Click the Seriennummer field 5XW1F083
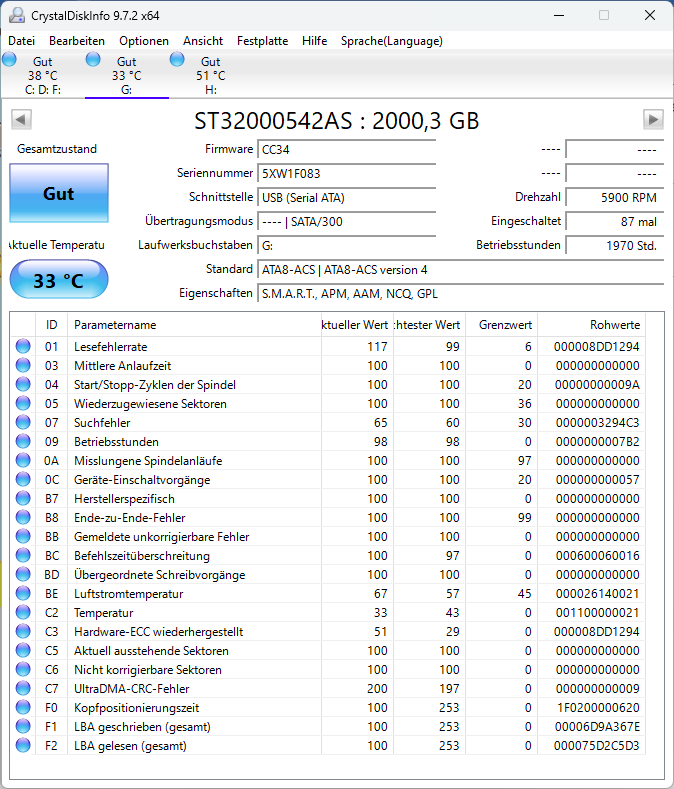Image resolution: width=674 pixels, height=789 pixels. click(x=346, y=174)
